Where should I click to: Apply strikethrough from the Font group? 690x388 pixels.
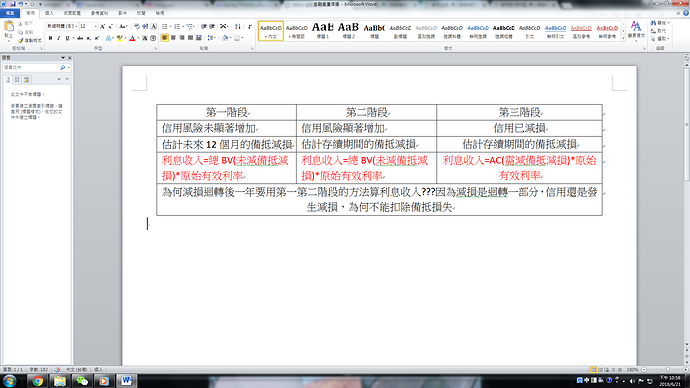[80, 38]
